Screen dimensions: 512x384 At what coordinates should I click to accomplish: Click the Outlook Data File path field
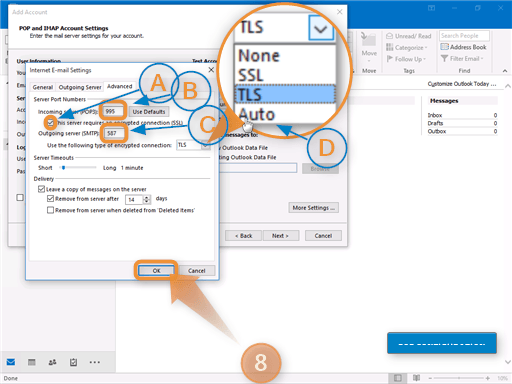pyautogui.click(x=258, y=168)
